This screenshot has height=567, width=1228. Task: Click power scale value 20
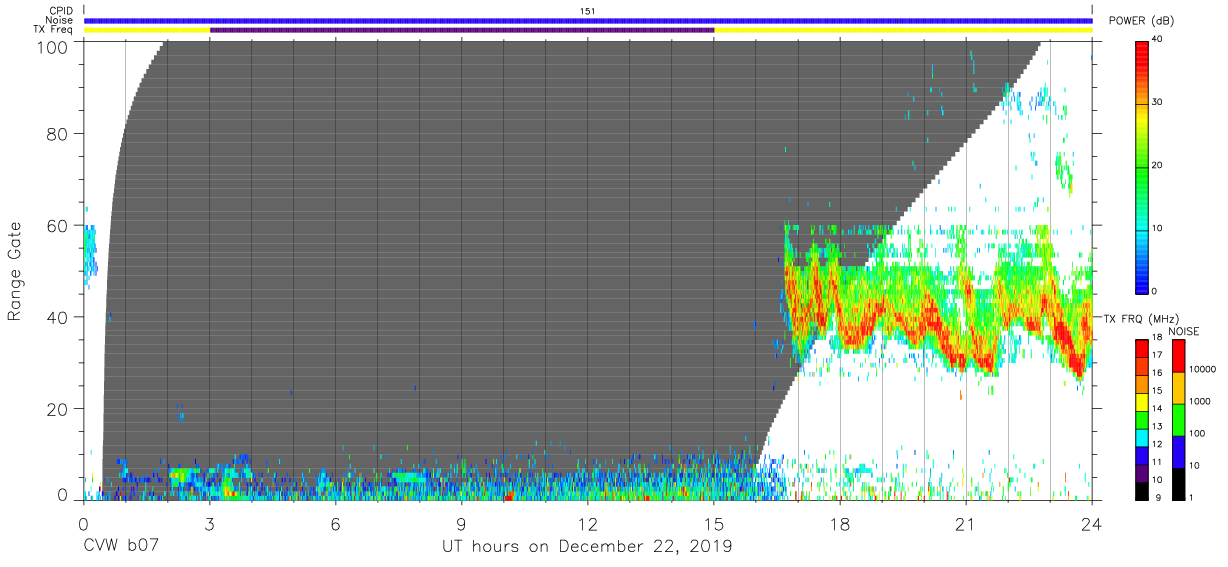click(1158, 166)
